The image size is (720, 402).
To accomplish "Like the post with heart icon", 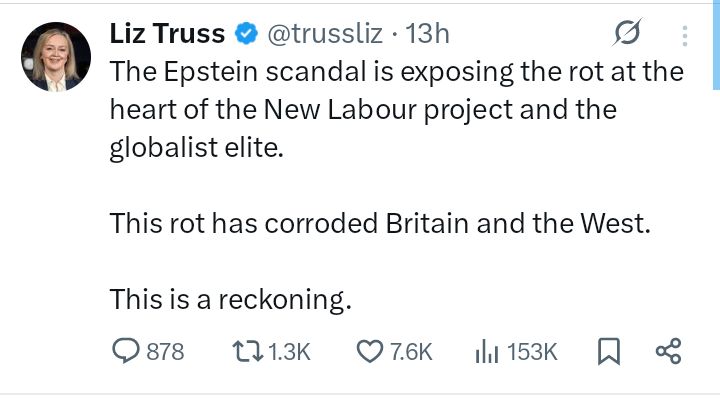I will [x=370, y=351].
